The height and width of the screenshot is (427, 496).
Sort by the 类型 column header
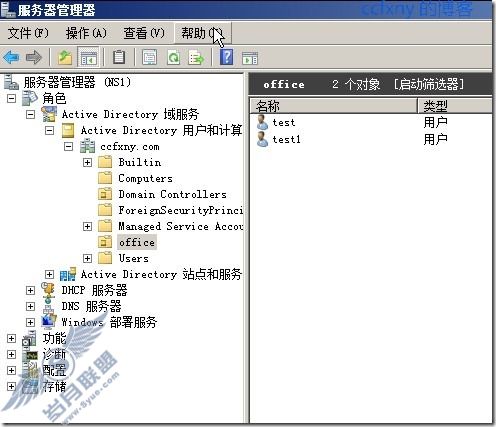coord(455,106)
